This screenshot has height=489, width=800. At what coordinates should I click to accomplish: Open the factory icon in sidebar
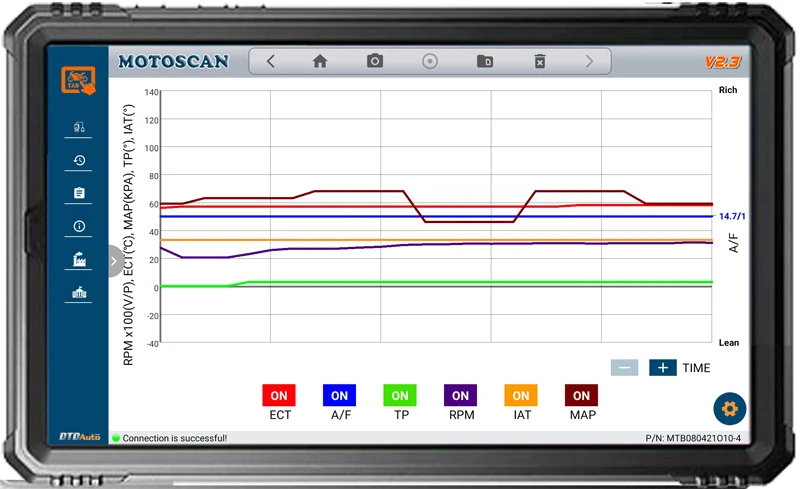tap(79, 259)
